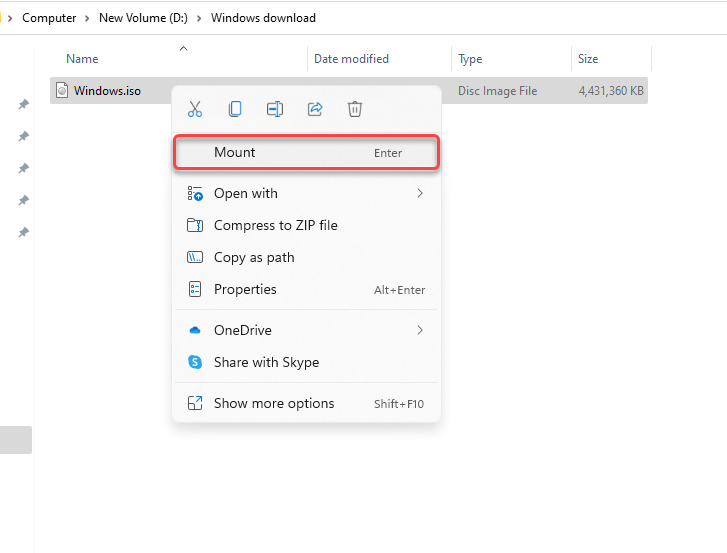727x553 pixels.
Task: Click the Cut scissors icon
Action: 195,109
